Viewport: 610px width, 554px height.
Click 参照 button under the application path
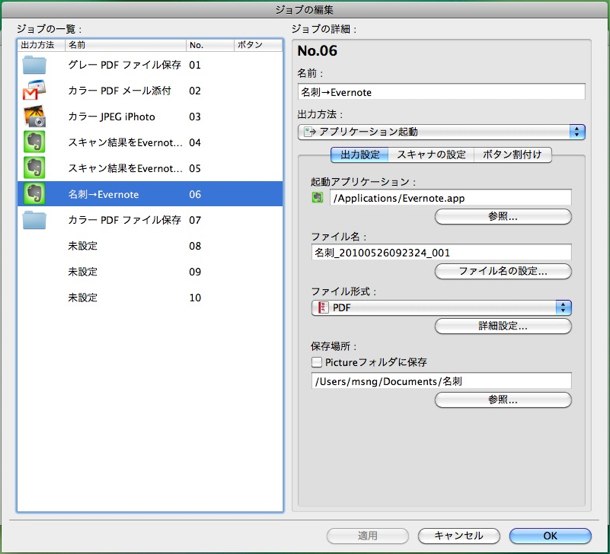tap(503, 216)
